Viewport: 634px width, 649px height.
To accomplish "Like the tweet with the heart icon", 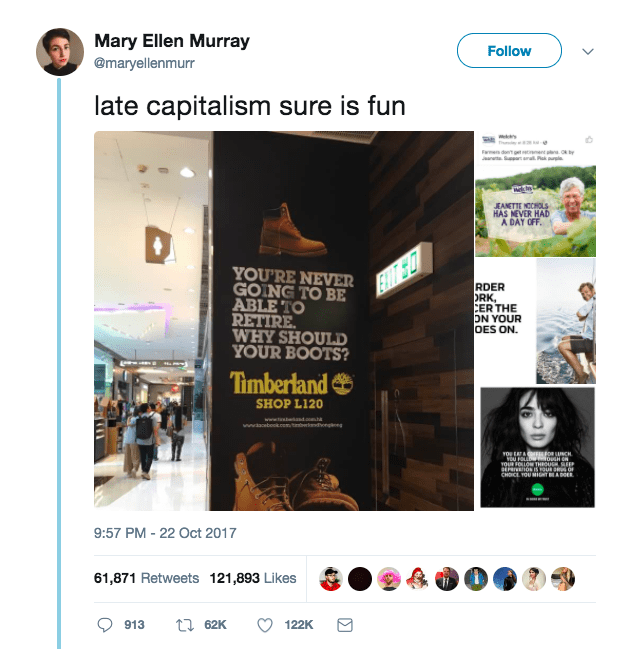I will tap(265, 625).
